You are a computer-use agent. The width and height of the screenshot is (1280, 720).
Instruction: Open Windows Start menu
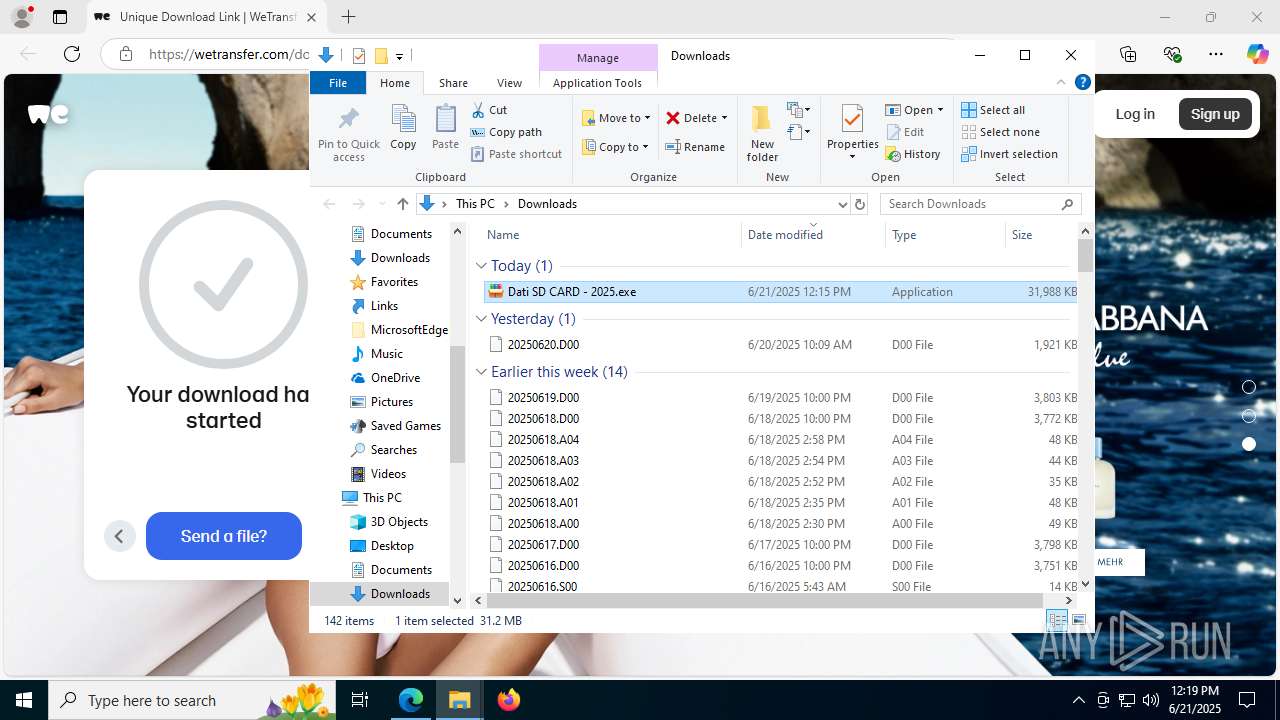pos(24,700)
